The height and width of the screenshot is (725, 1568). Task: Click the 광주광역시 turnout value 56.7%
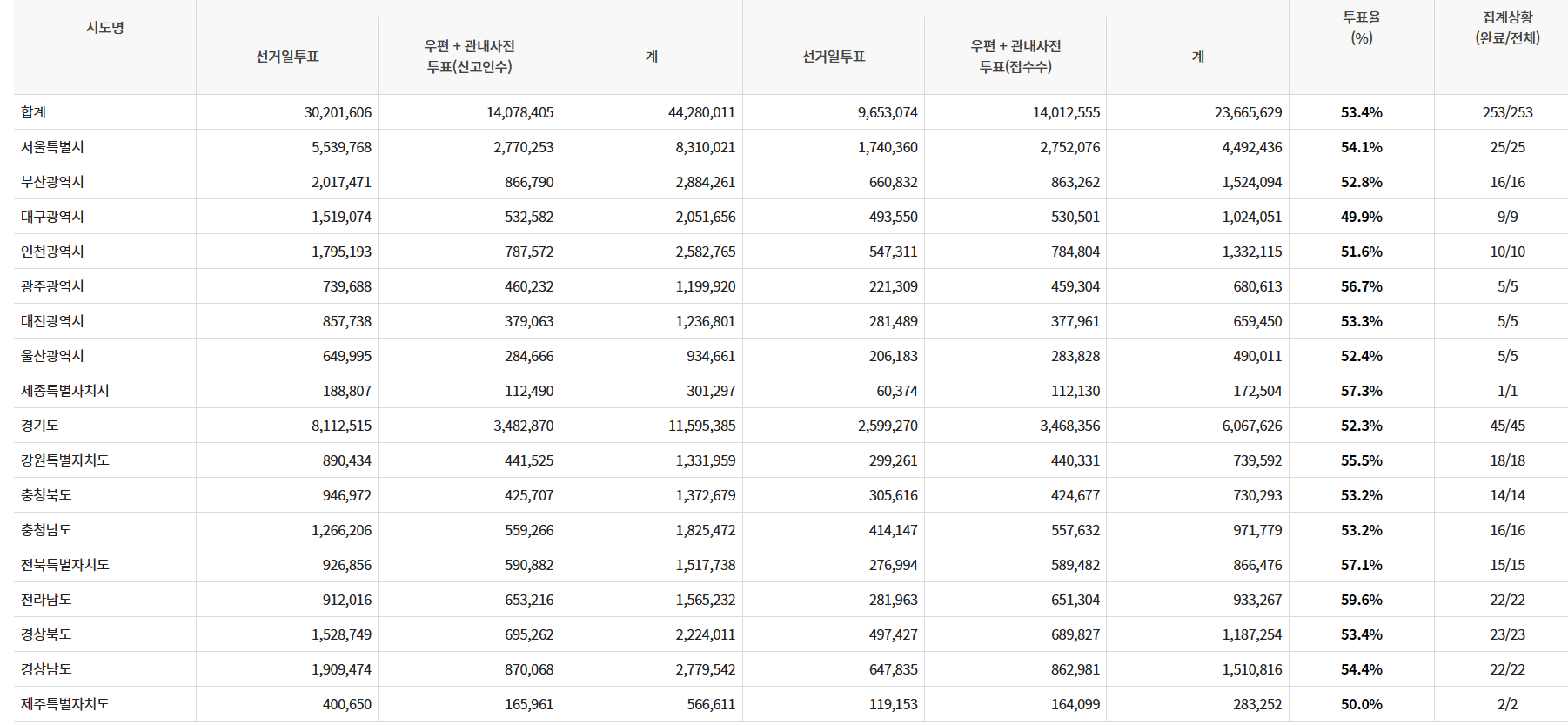tap(1361, 286)
